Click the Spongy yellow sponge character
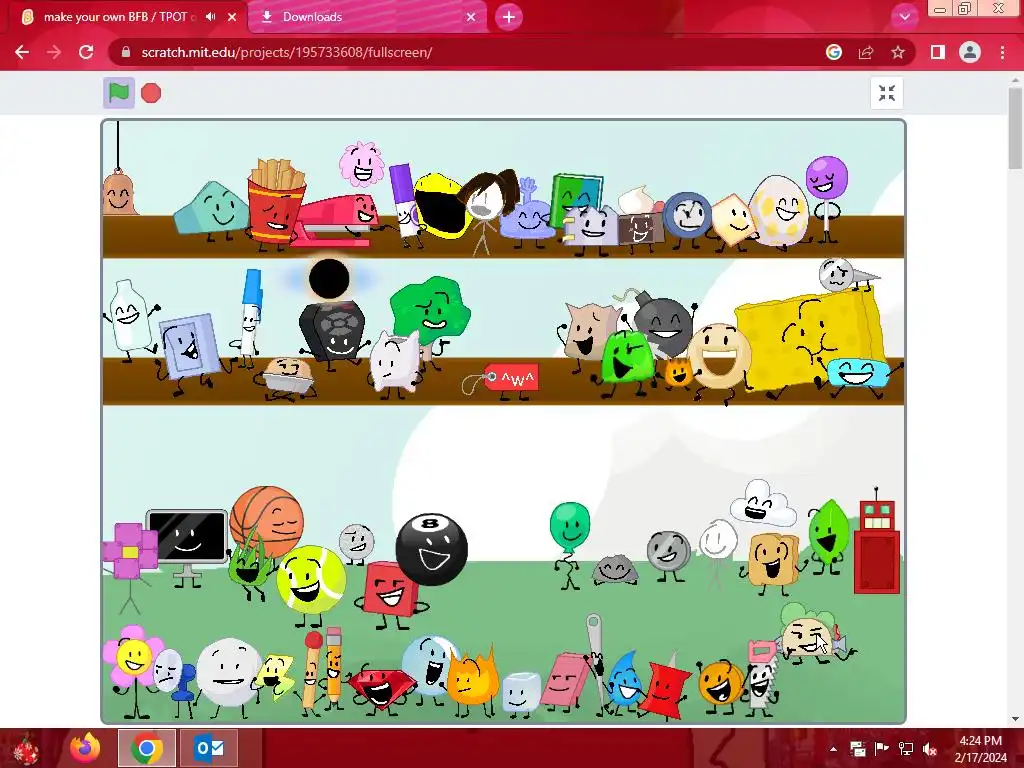Image resolution: width=1024 pixels, height=768 pixels. tap(810, 339)
